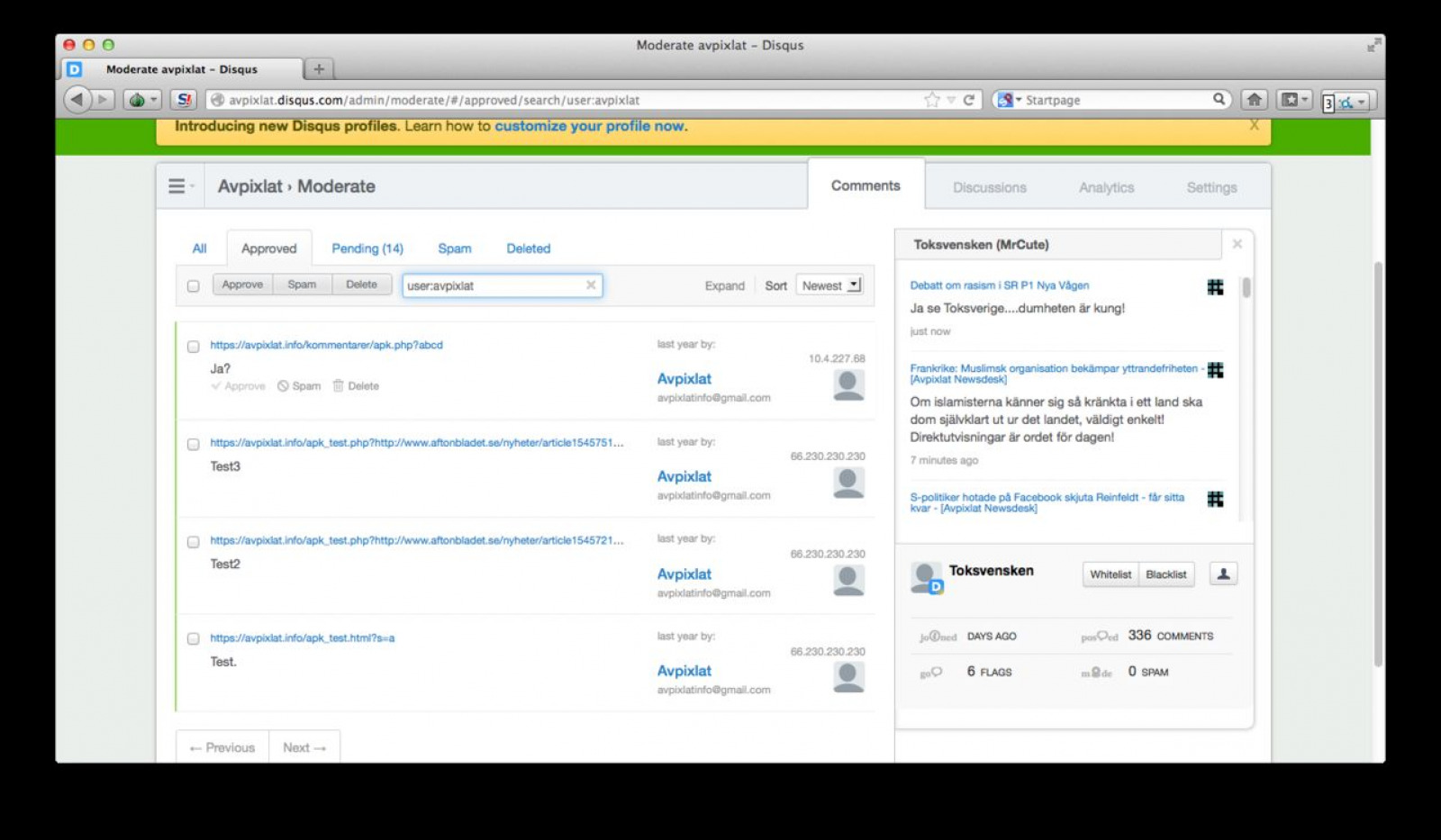Open apk.php?abcd comment thread link
Screen dimensions: 1441x840
coord(326,345)
